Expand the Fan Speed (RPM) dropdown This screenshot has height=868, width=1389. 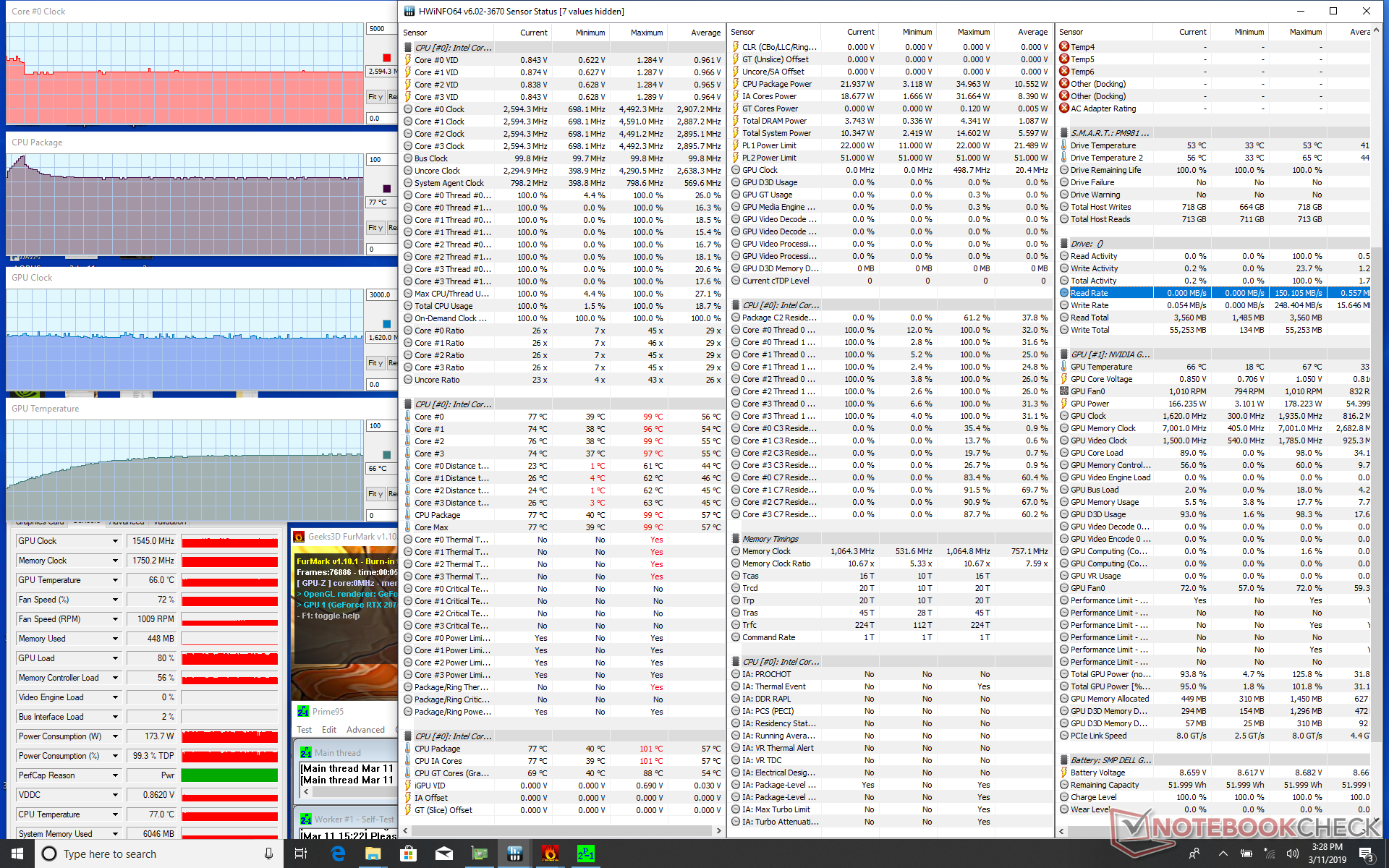point(115,619)
